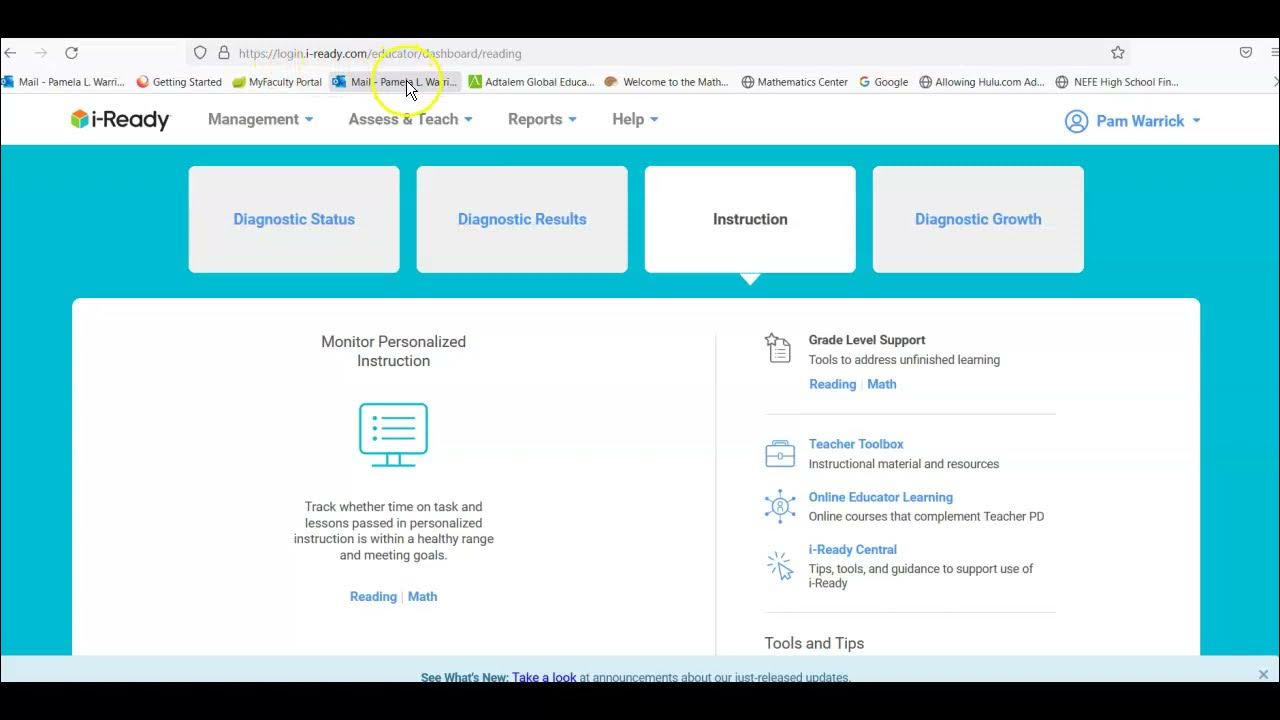The height and width of the screenshot is (720, 1280).
Task: Click the Monitor Personalized Instruction monitor icon
Action: tap(393, 435)
